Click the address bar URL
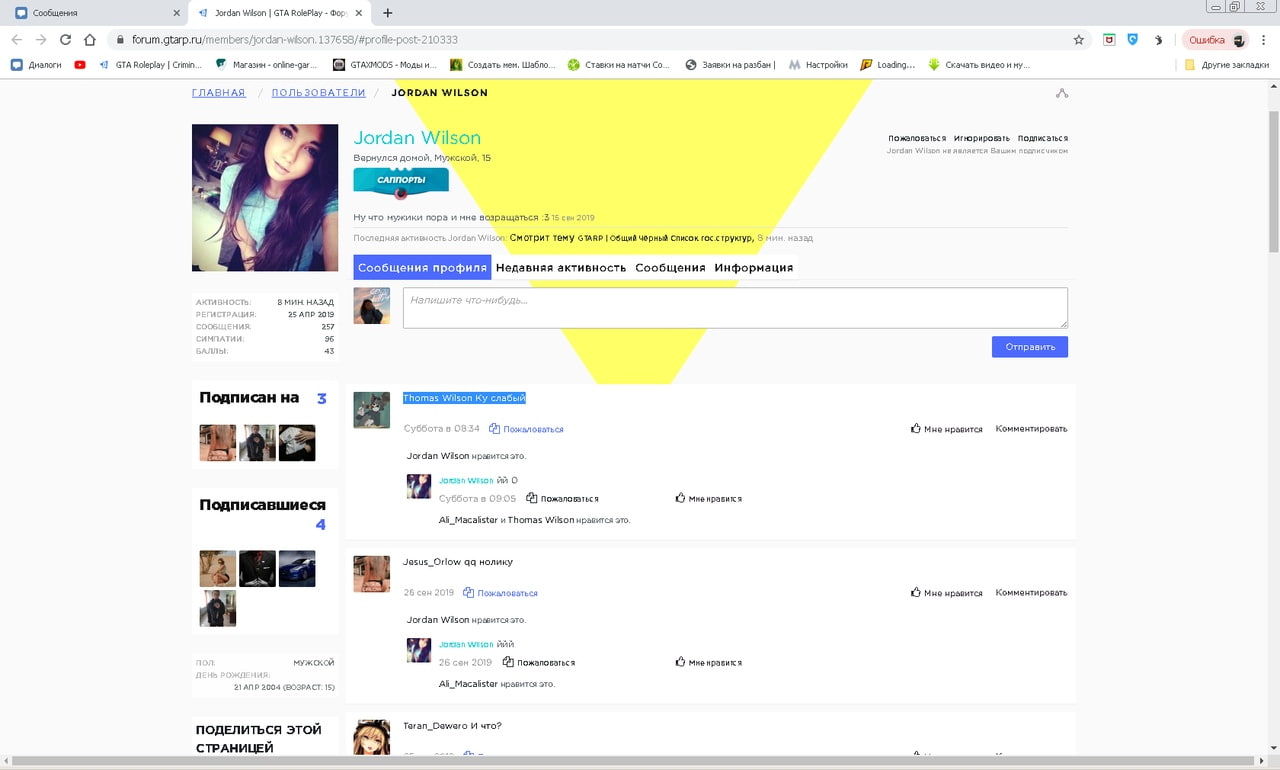Screen dimensions: 1280x770 pyautogui.click(x=295, y=40)
